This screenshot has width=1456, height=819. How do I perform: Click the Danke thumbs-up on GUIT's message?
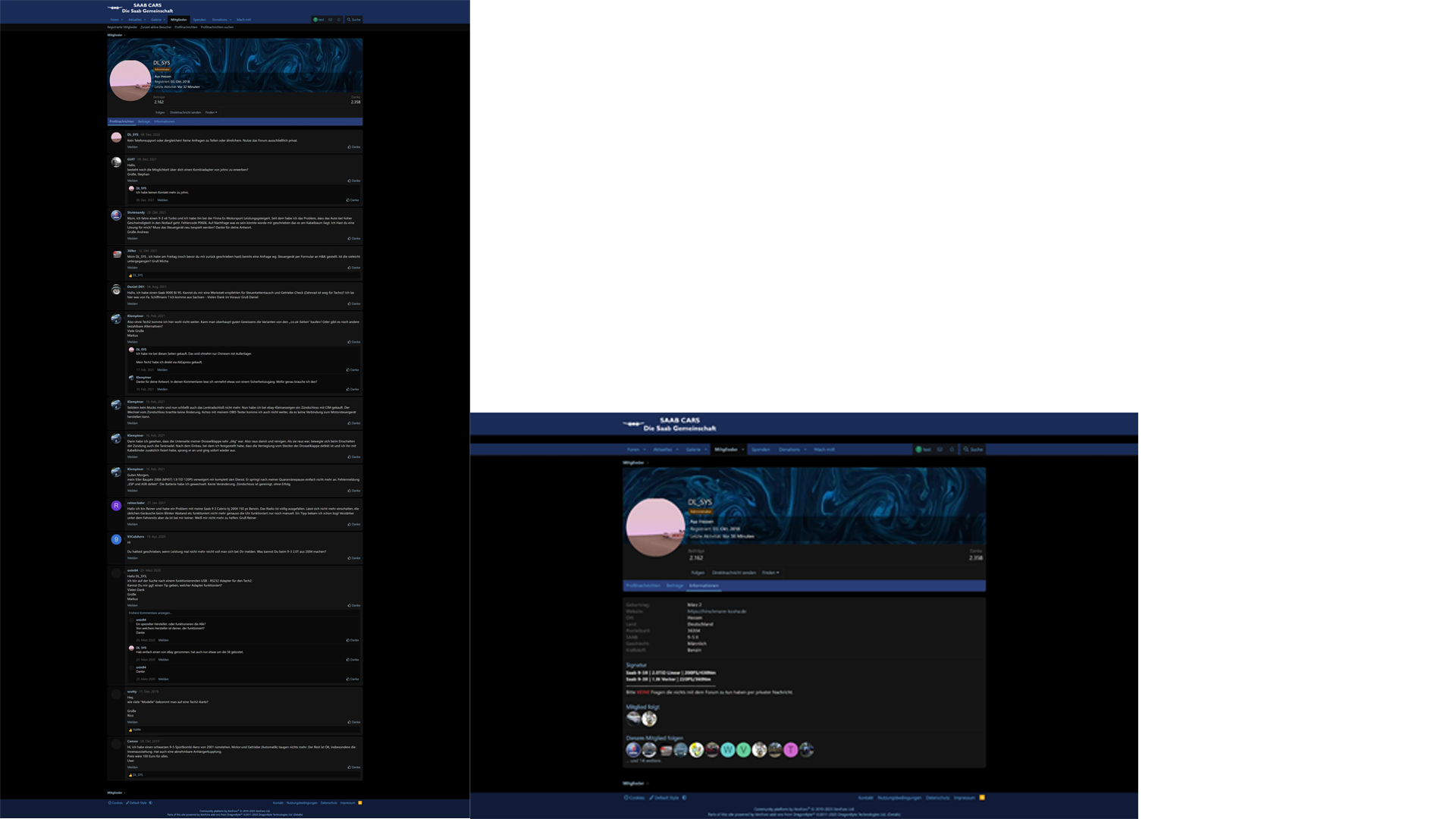point(354,180)
